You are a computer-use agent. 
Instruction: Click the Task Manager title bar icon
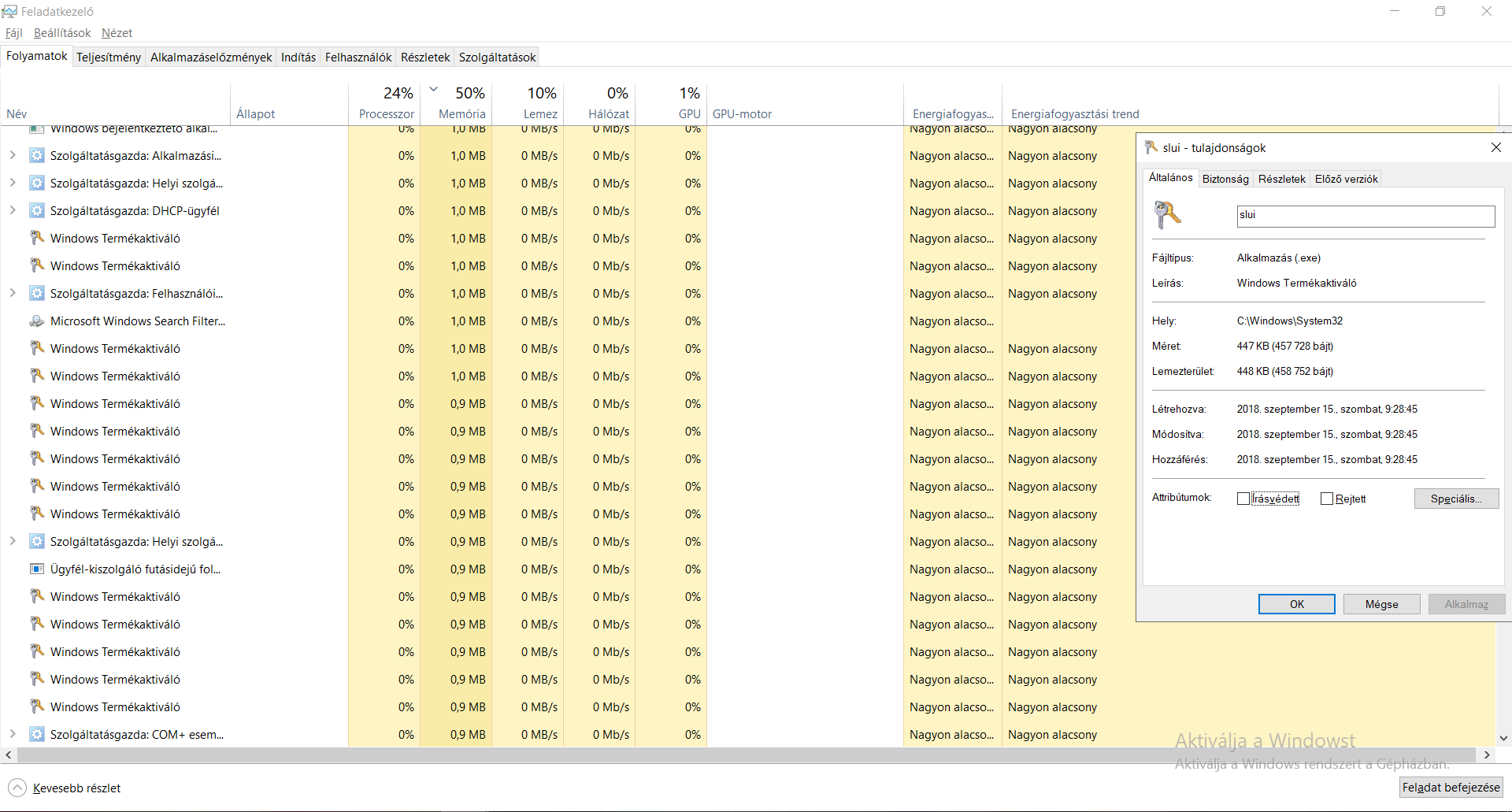(9, 11)
